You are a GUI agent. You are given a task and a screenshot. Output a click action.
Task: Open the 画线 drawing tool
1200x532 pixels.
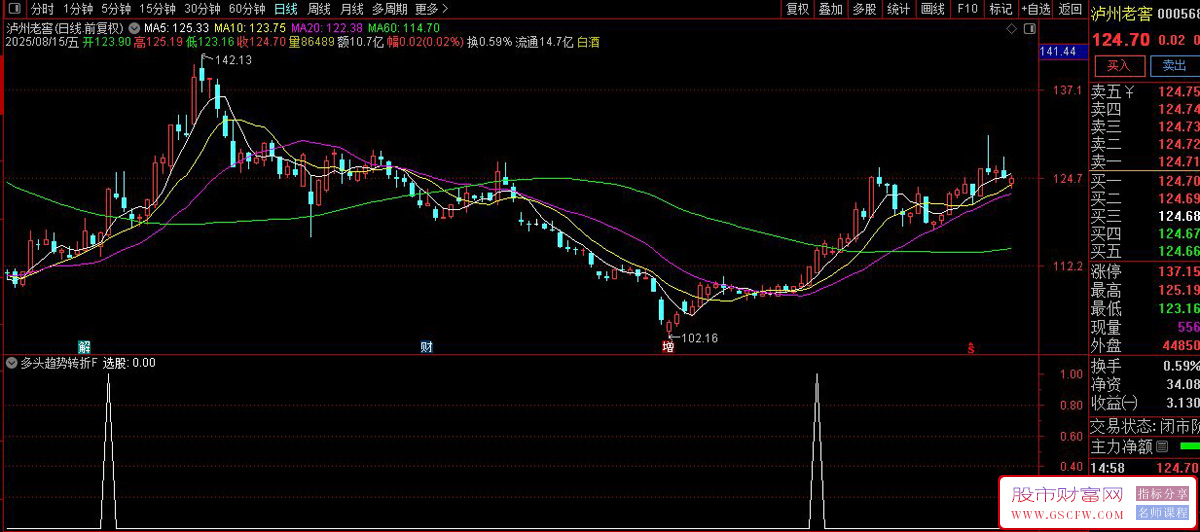coord(932,9)
